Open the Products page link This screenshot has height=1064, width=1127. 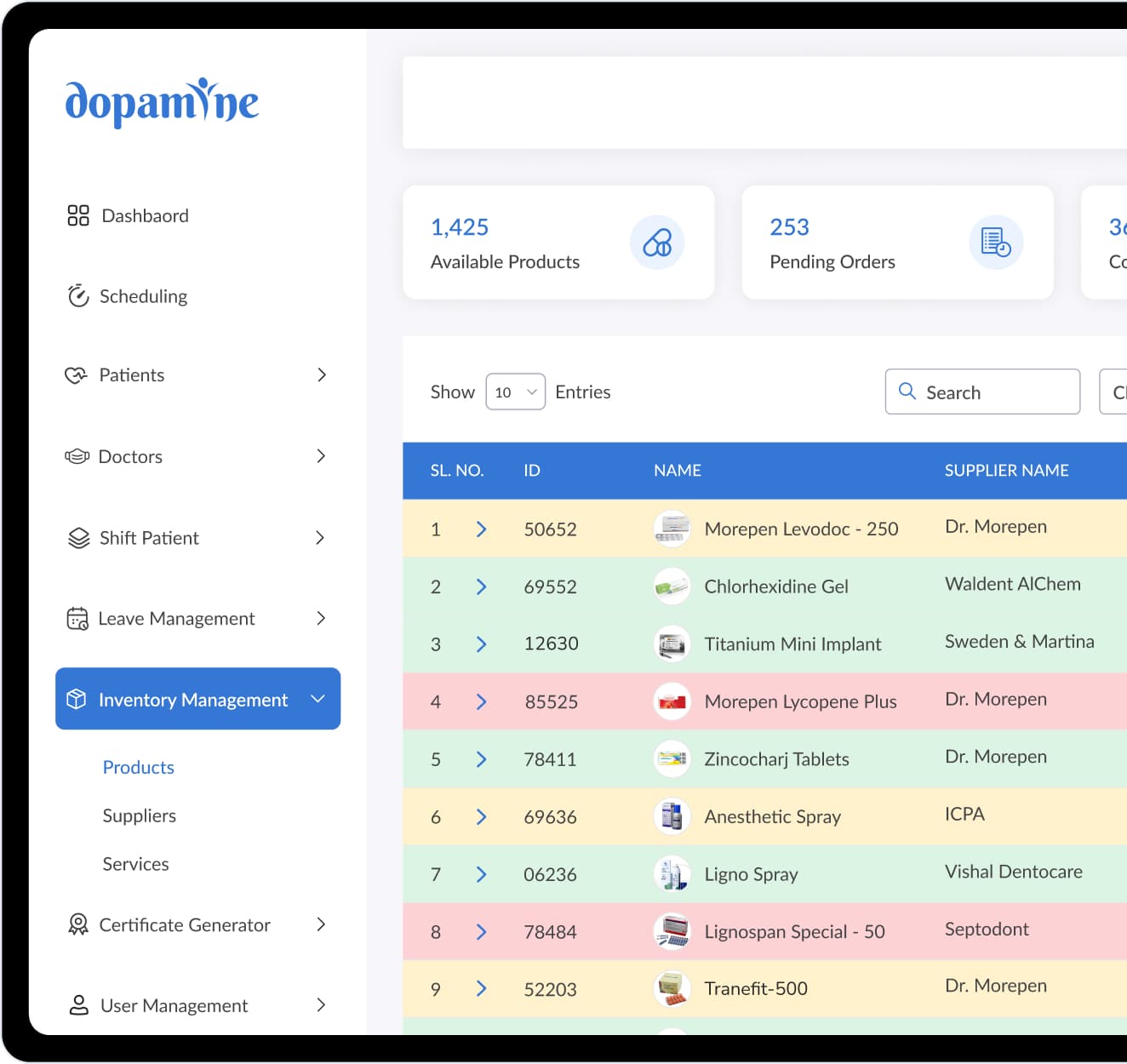pos(139,767)
